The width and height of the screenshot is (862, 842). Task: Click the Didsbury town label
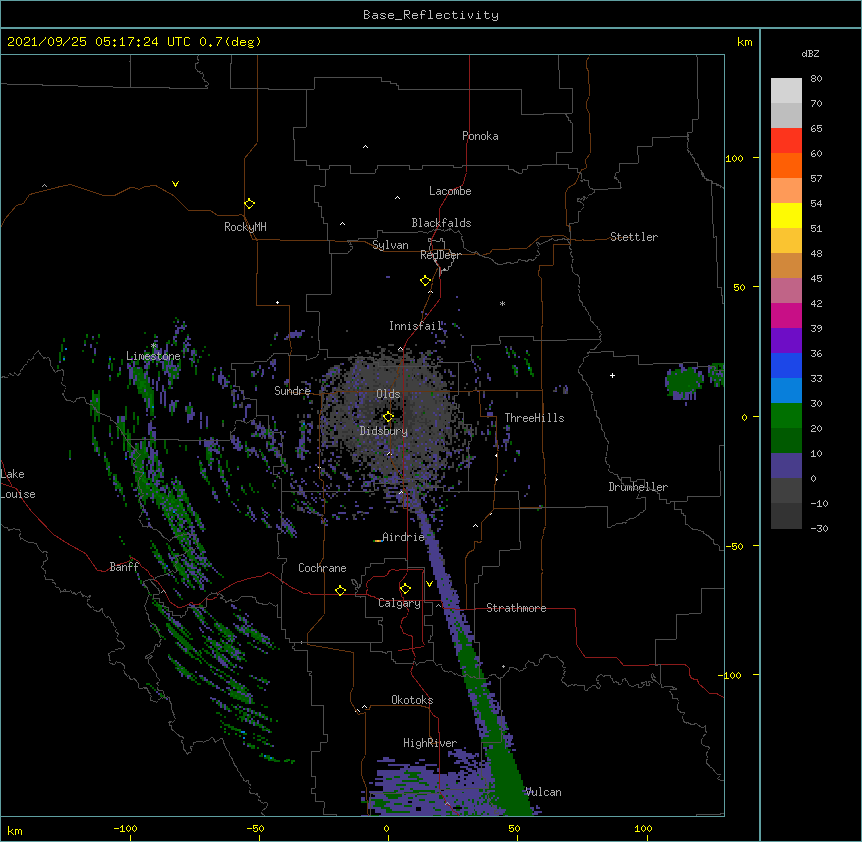(x=384, y=431)
